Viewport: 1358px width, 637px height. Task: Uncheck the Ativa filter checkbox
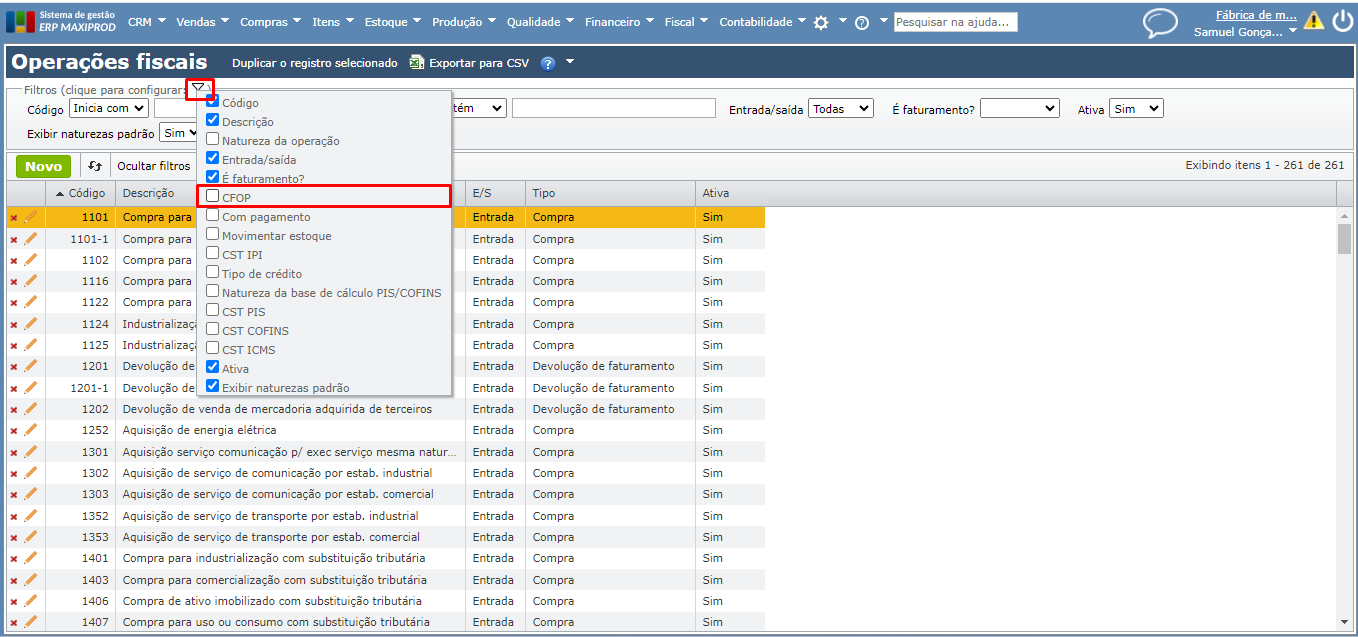(x=213, y=368)
